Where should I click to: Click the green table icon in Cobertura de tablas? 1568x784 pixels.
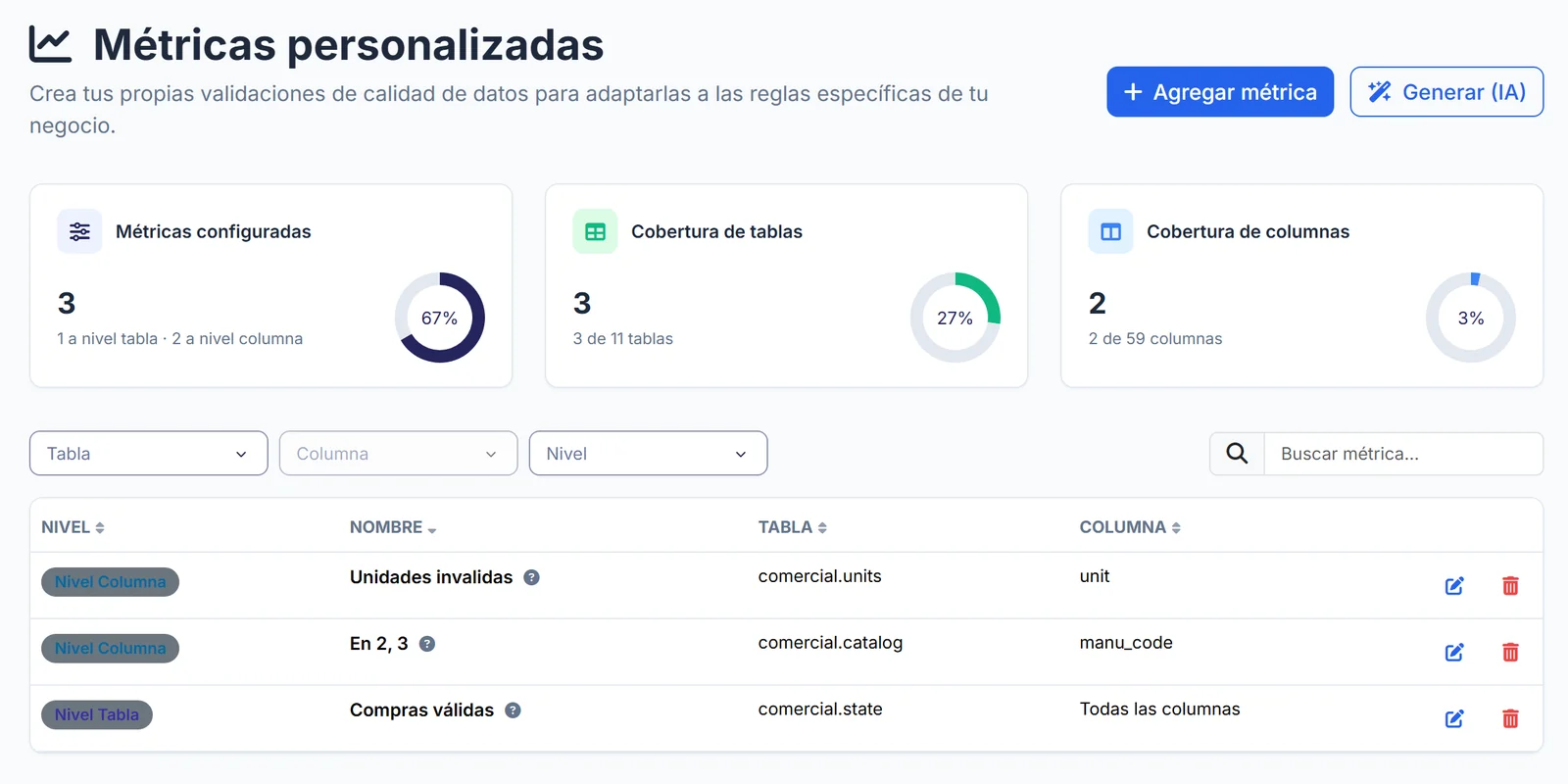(x=595, y=231)
